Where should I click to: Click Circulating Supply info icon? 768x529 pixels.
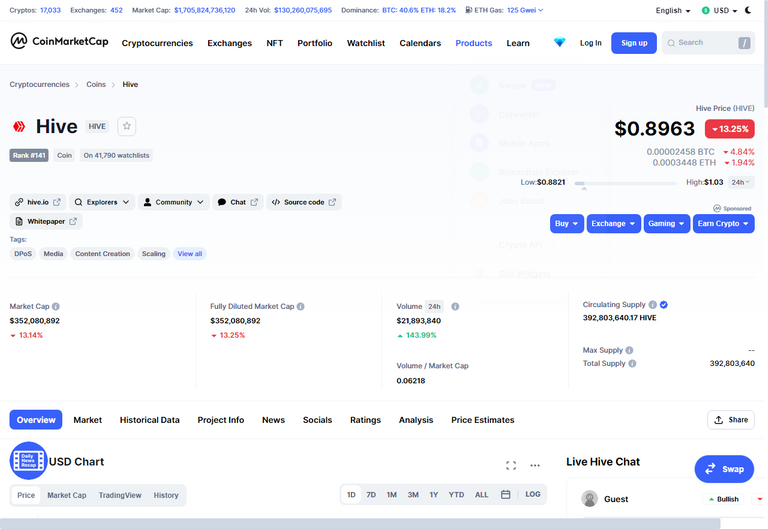click(x=652, y=305)
